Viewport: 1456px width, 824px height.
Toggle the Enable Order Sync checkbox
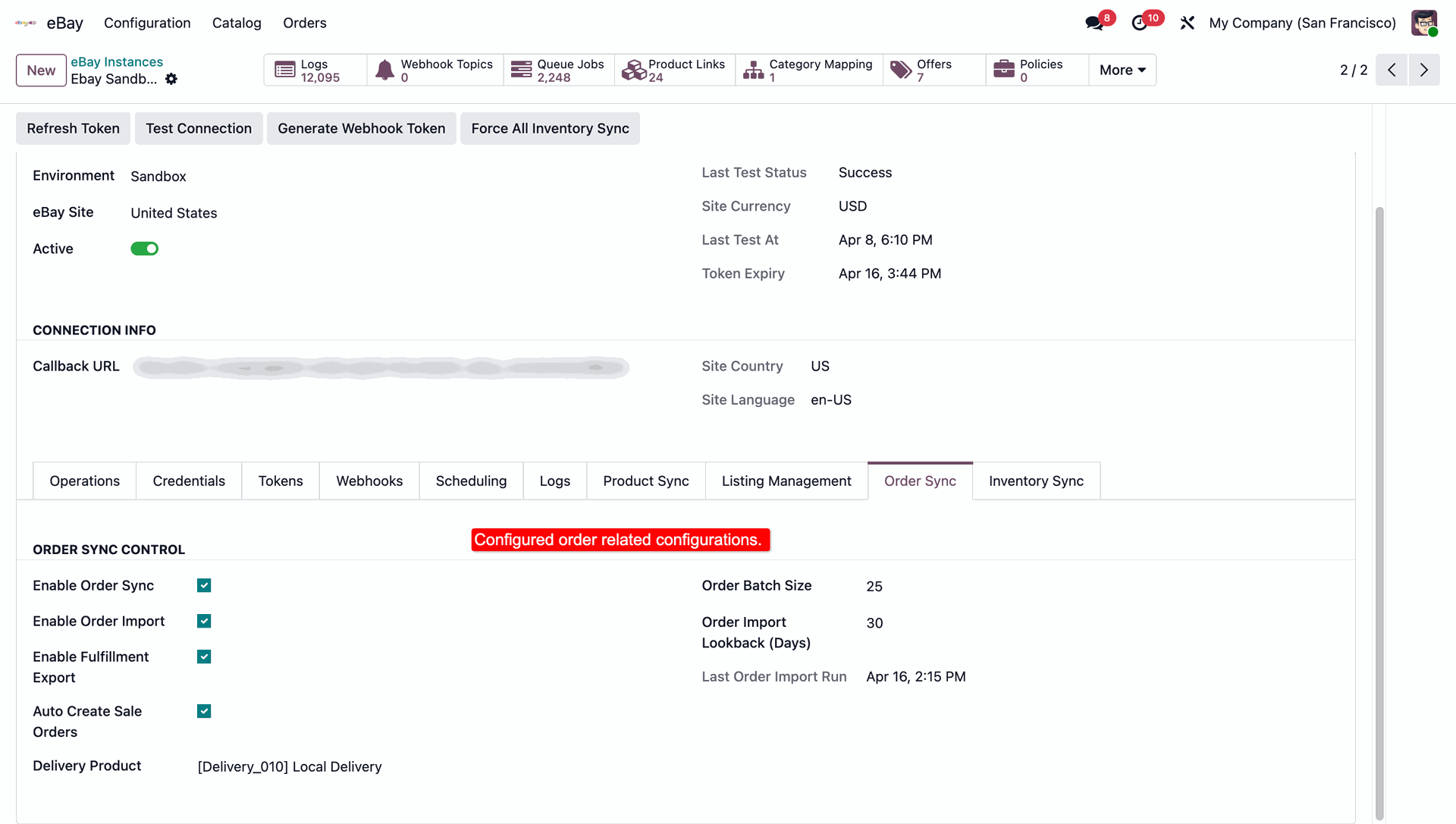point(204,585)
